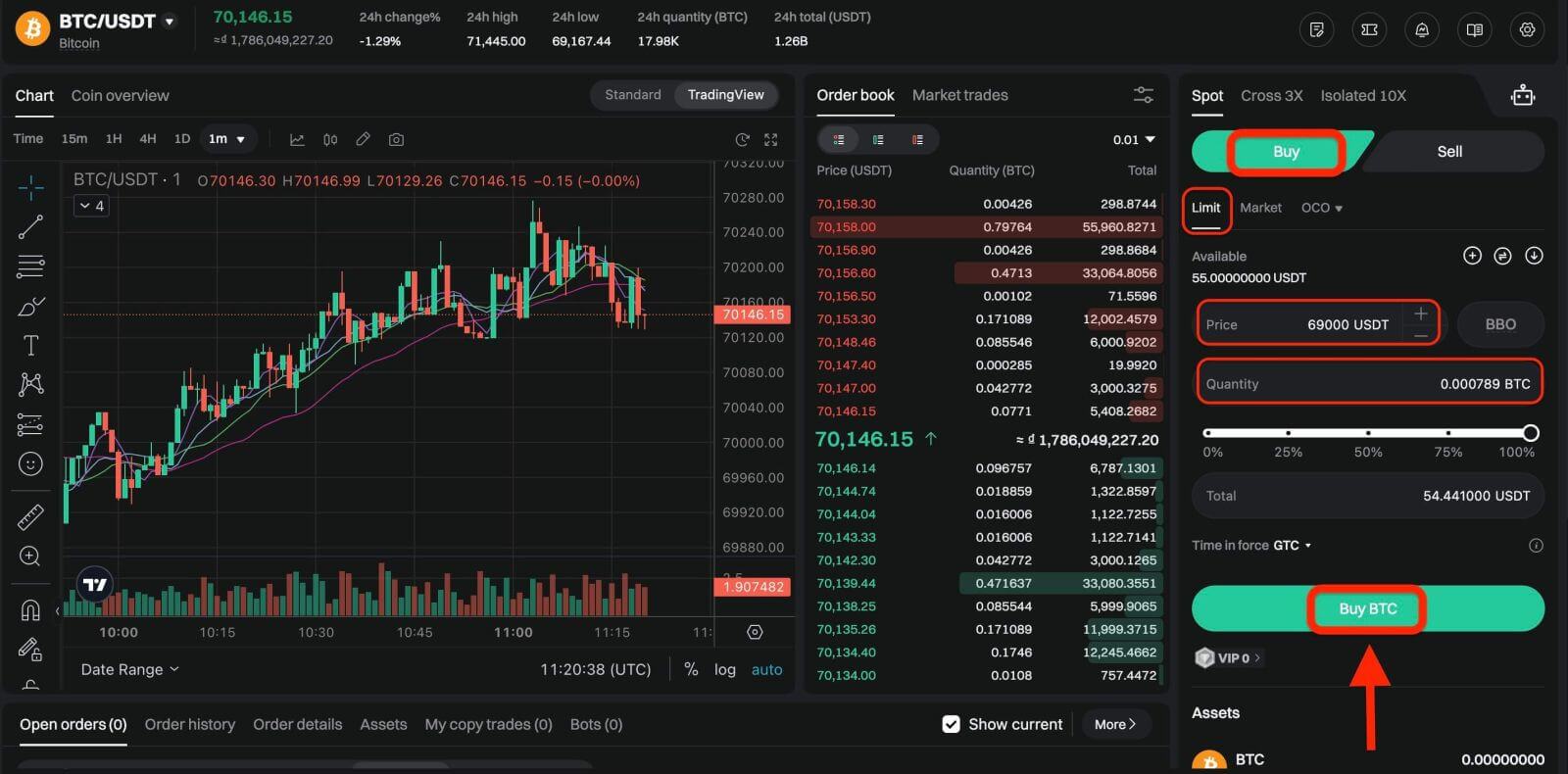The image size is (1568, 774).
Task: Open the 0.01 price precision dropdown
Action: (1134, 140)
